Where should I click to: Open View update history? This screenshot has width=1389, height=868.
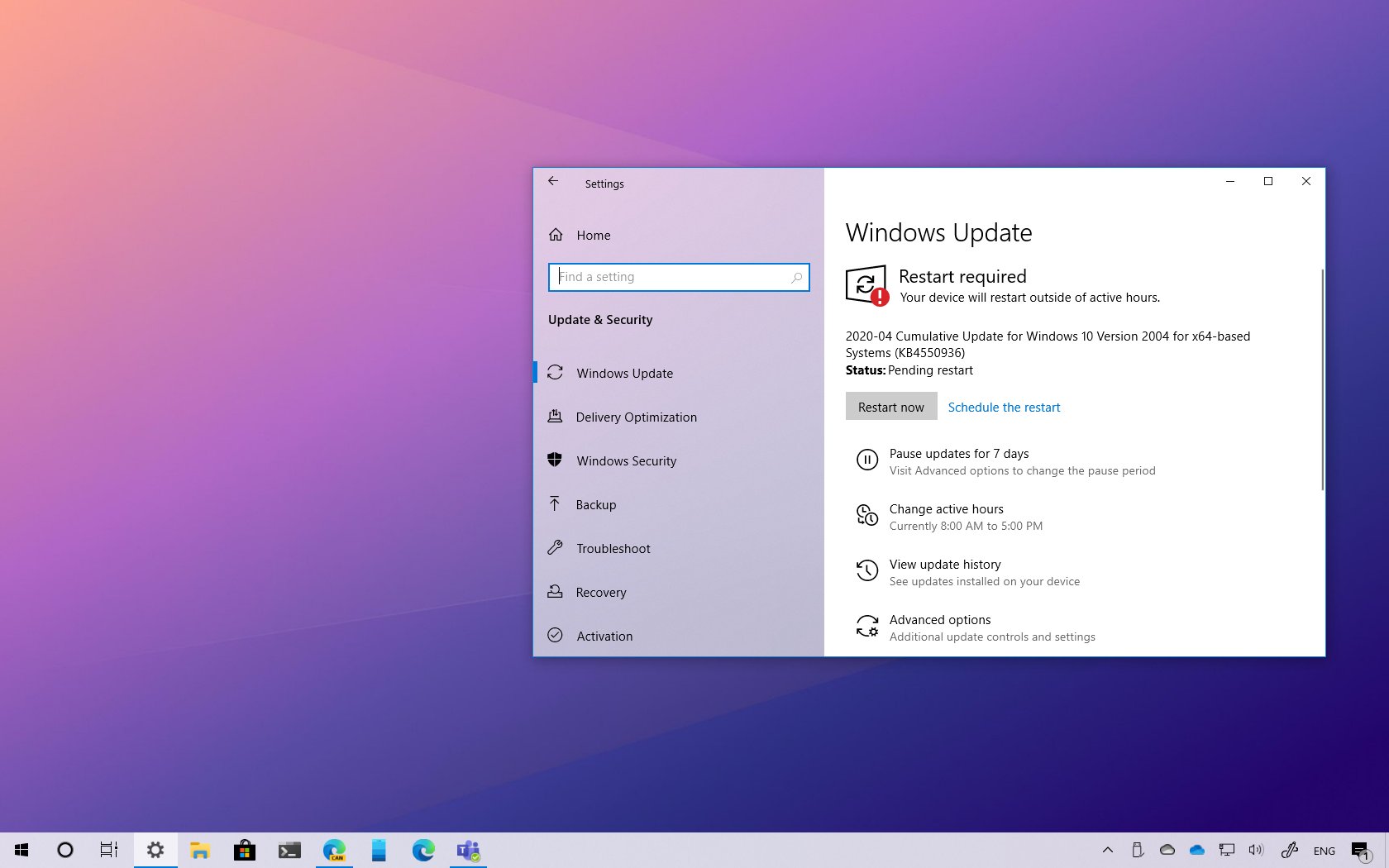click(x=944, y=565)
